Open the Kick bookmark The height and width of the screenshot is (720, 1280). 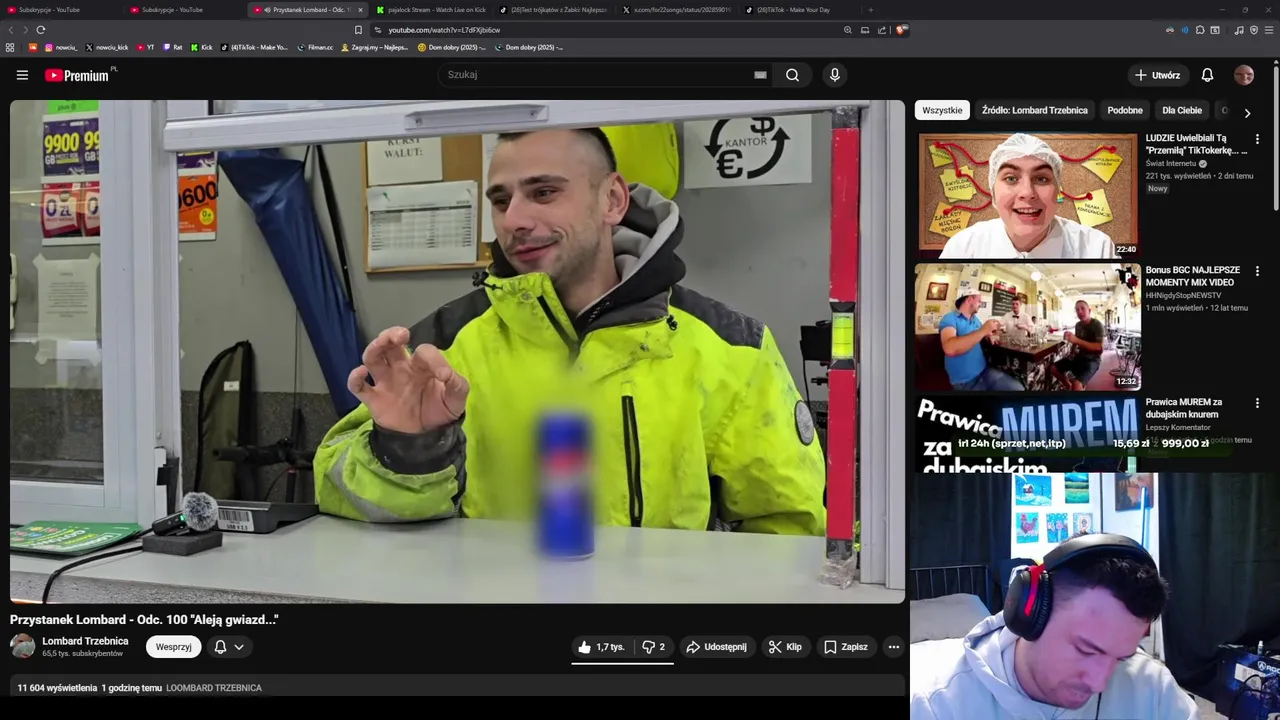click(201, 47)
